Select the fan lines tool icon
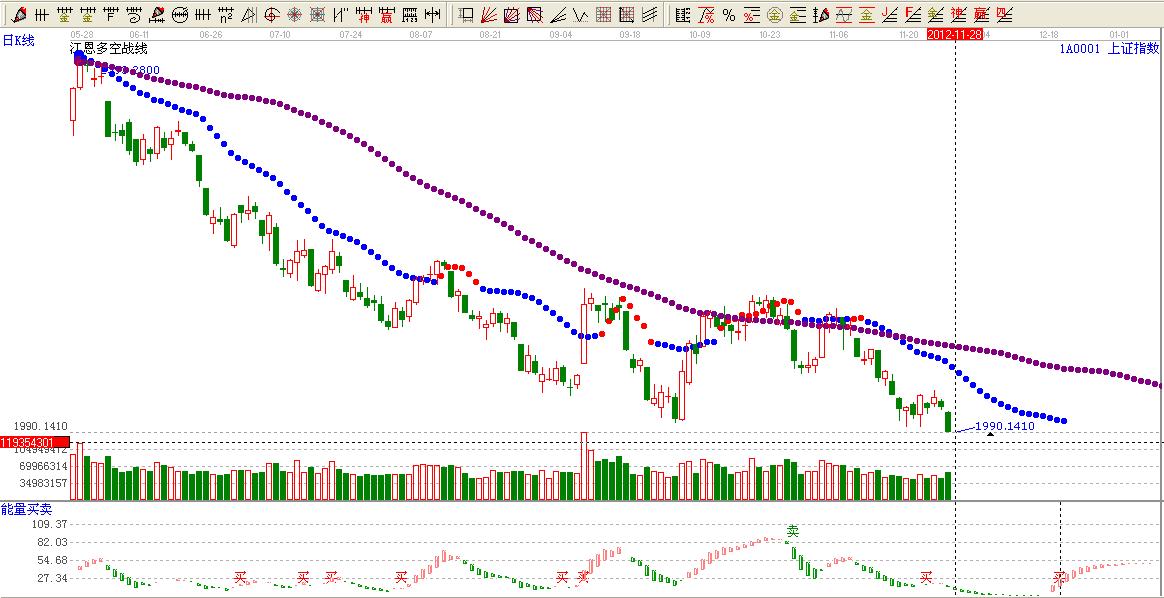The image size is (1164, 598). pos(489,15)
